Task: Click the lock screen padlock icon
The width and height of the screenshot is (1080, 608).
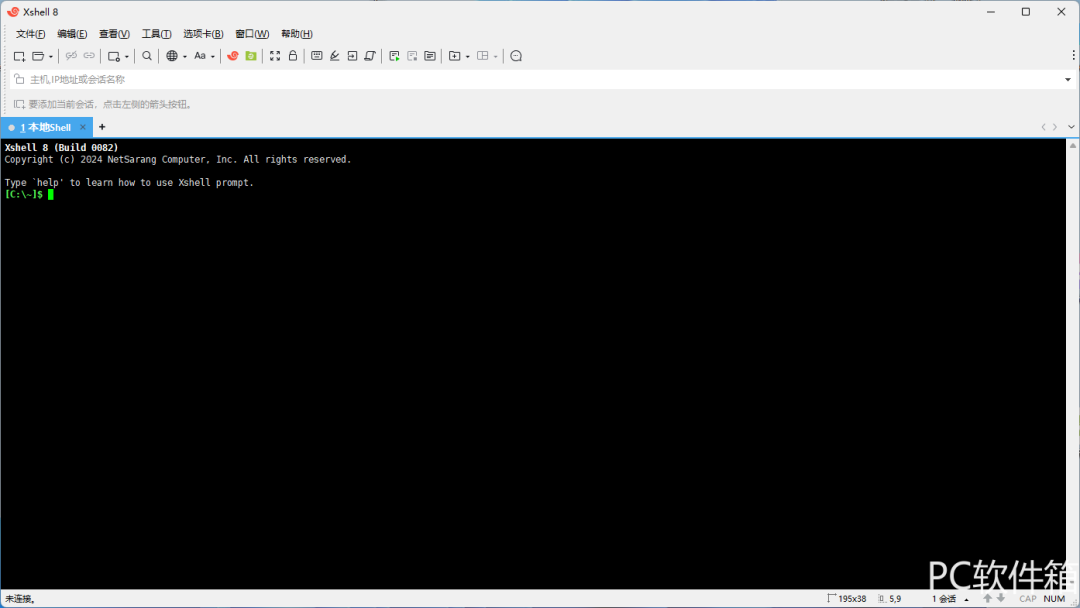Action: [x=293, y=56]
